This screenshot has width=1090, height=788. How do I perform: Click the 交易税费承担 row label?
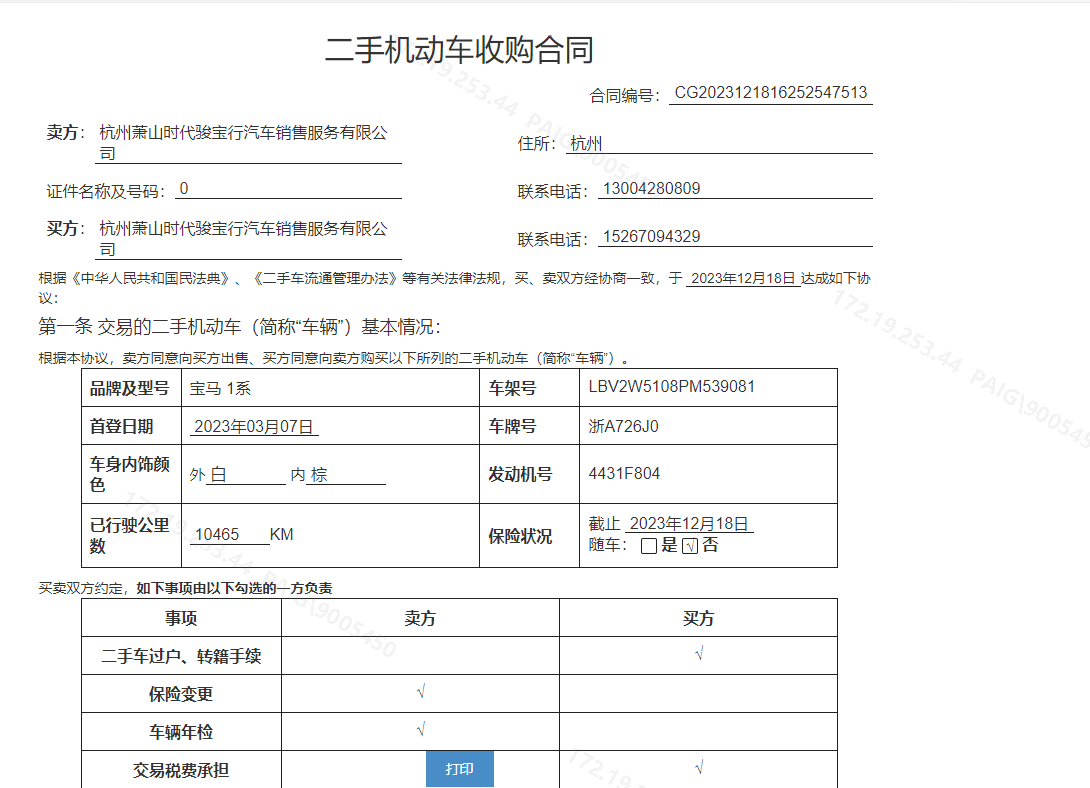(181, 770)
